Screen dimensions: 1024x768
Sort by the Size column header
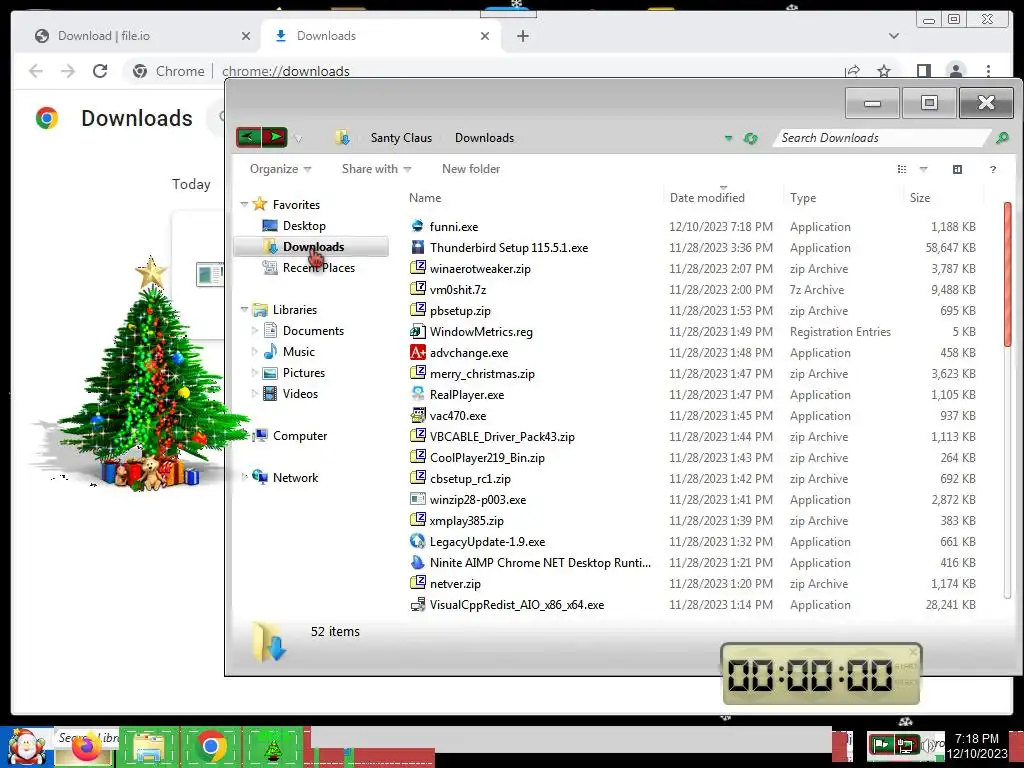(x=943, y=197)
